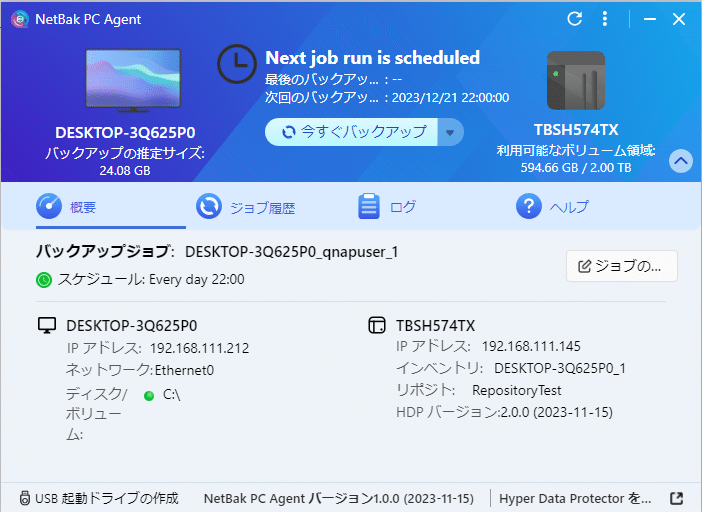The height and width of the screenshot is (512, 702).
Task: Click the NAS icon beside TBSH574TX
Action: (x=377, y=325)
